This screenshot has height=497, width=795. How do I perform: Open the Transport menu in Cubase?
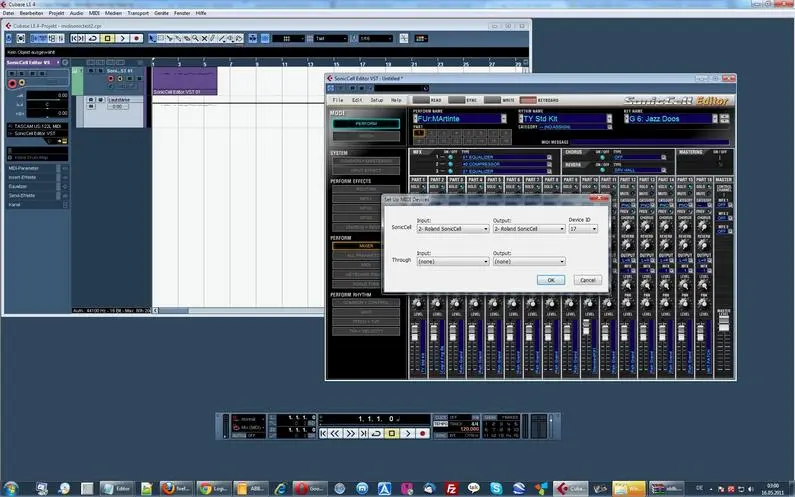[138, 13]
